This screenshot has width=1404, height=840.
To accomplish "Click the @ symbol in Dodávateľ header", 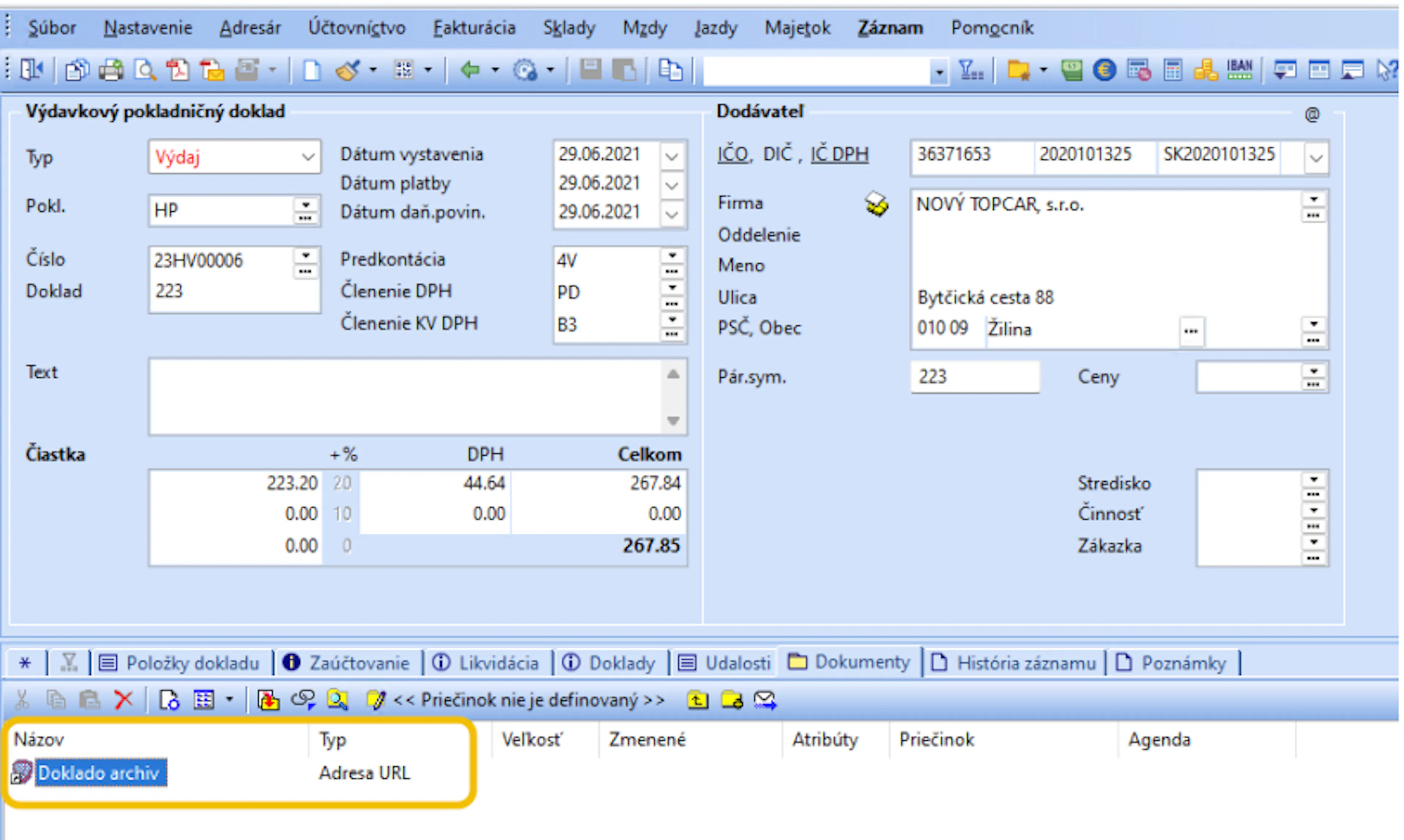I will point(1312,114).
